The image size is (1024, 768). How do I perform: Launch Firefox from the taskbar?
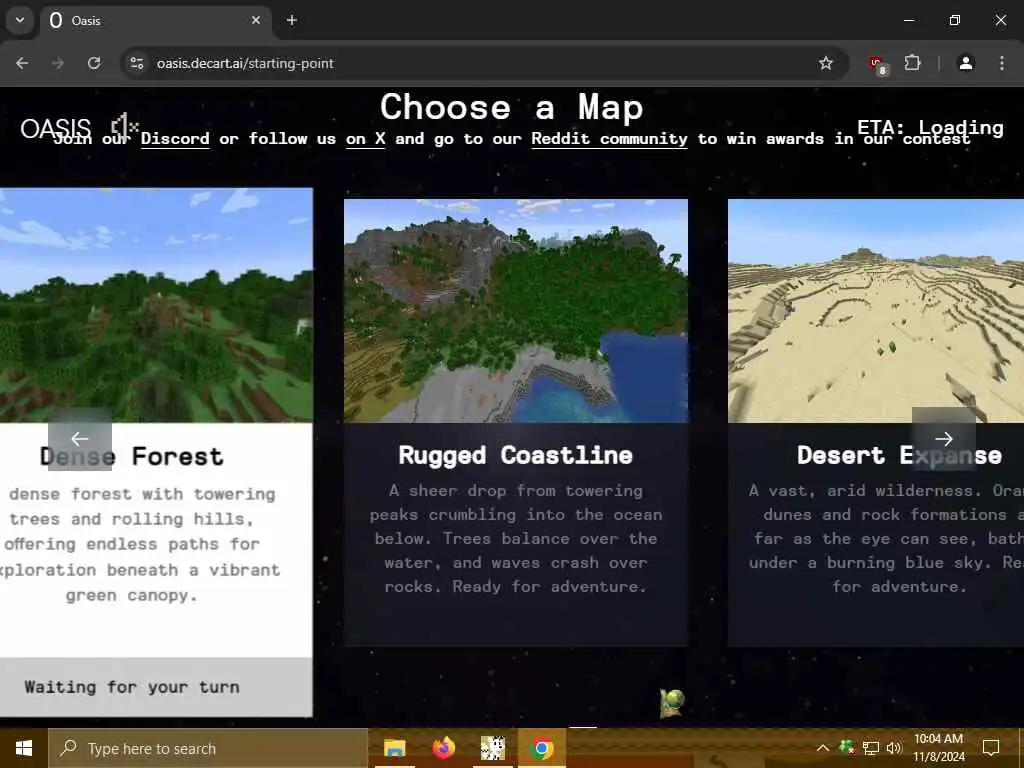443,748
